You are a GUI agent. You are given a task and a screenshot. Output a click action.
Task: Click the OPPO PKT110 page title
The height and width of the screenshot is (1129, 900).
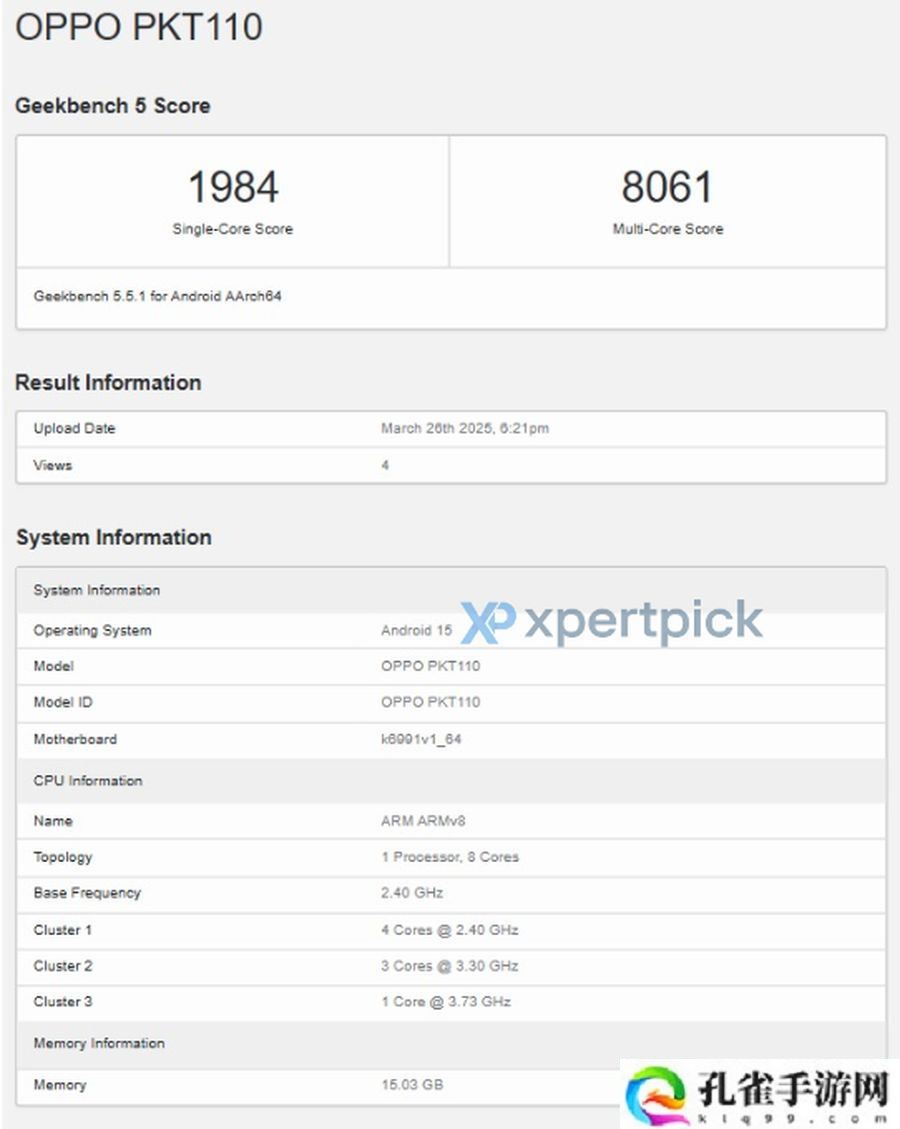coord(139,27)
